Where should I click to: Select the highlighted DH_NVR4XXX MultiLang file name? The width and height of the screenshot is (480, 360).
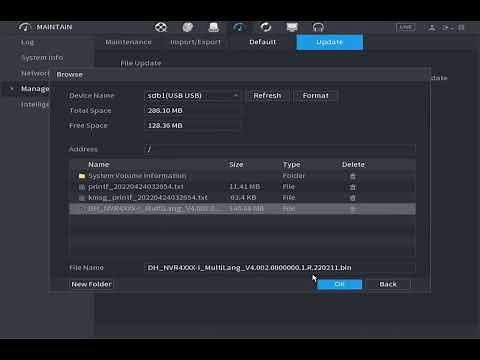pyautogui.click(x=152, y=209)
